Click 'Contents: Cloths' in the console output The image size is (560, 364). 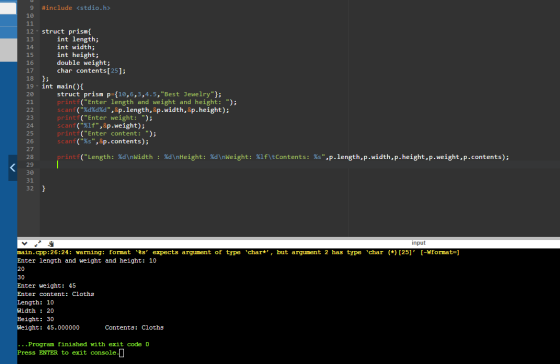134,328
